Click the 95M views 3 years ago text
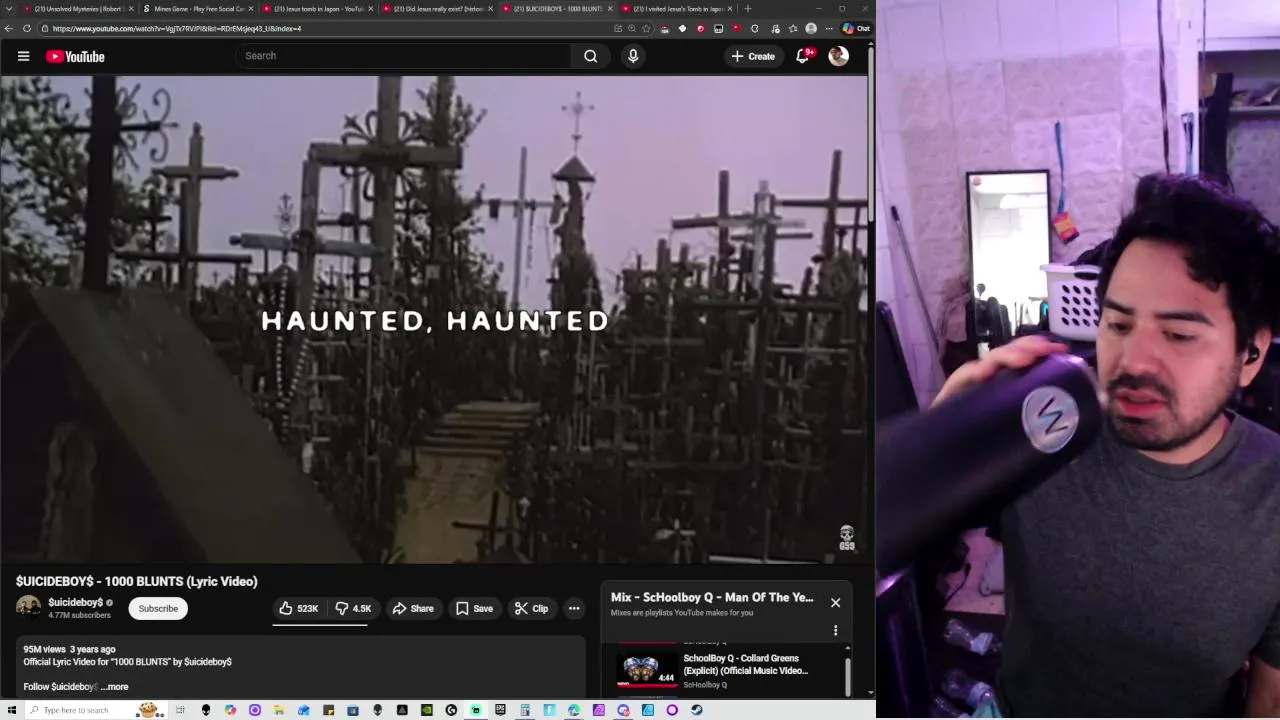Image resolution: width=1280 pixels, height=720 pixels. pyautogui.click(x=69, y=649)
